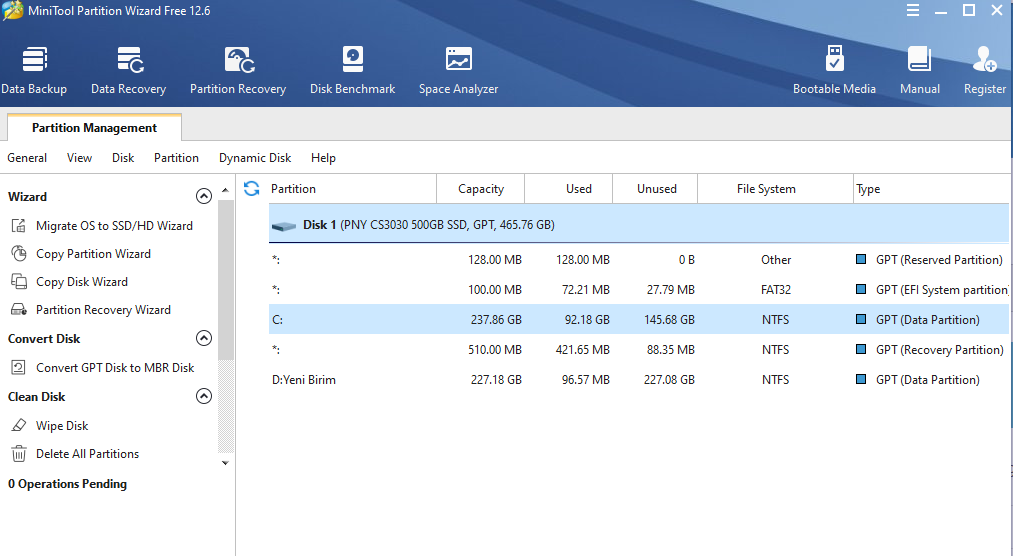Image resolution: width=1013 pixels, height=556 pixels.
Task: Click the sidebar scroll down arrow
Action: [225, 463]
